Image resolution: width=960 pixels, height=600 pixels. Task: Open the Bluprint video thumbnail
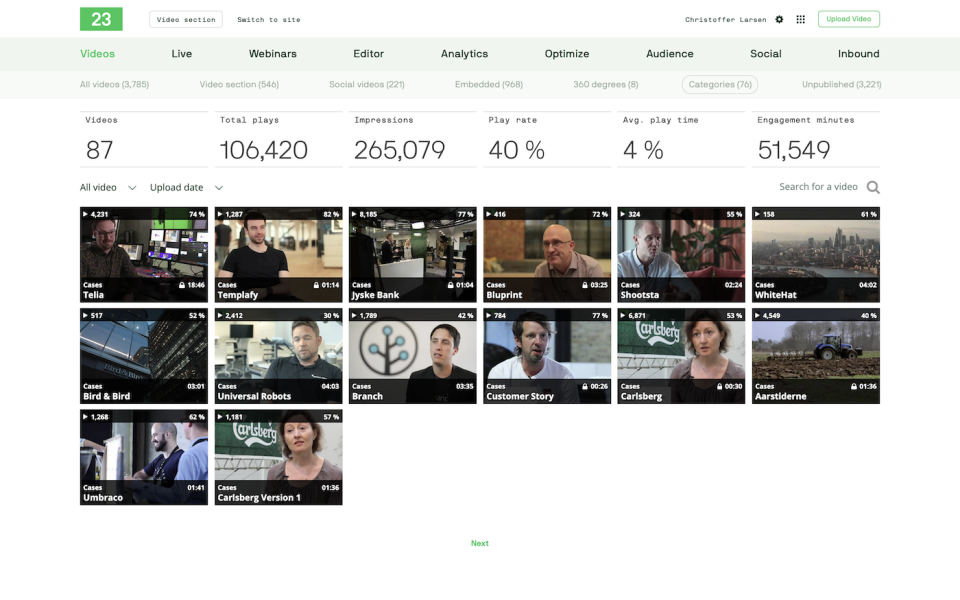(547, 255)
